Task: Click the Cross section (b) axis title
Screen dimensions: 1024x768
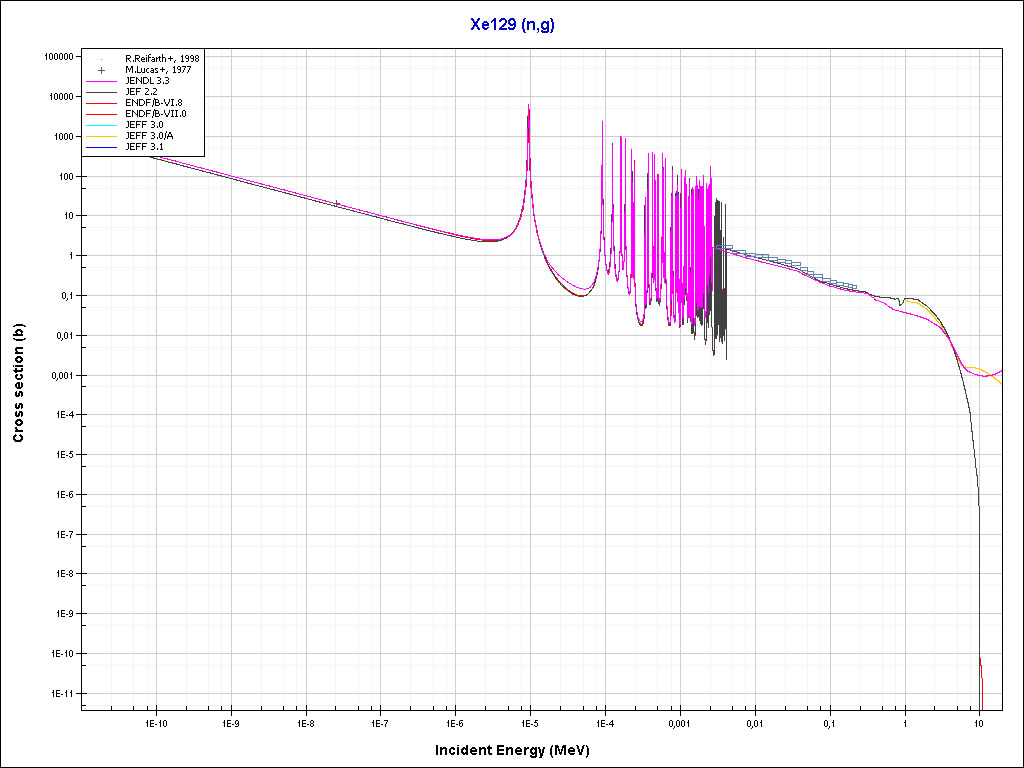Action: (x=18, y=384)
